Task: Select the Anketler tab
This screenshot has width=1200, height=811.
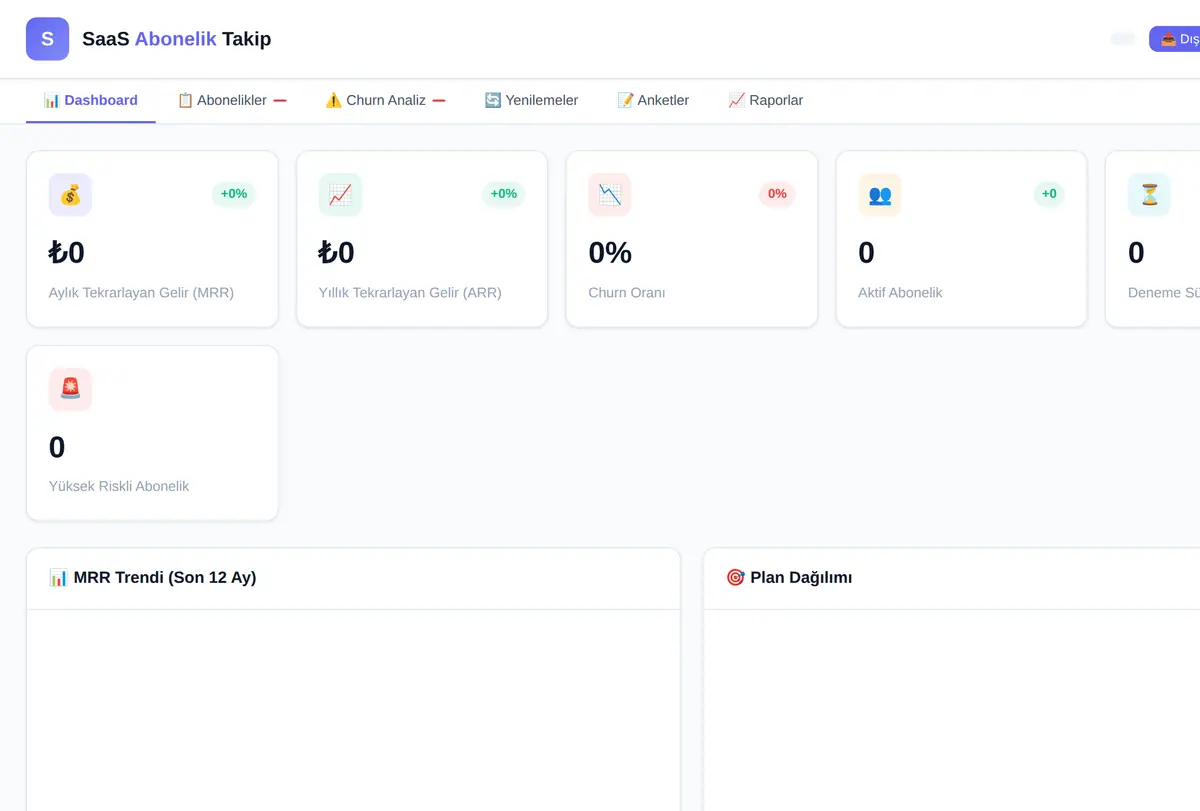Action: (x=653, y=100)
